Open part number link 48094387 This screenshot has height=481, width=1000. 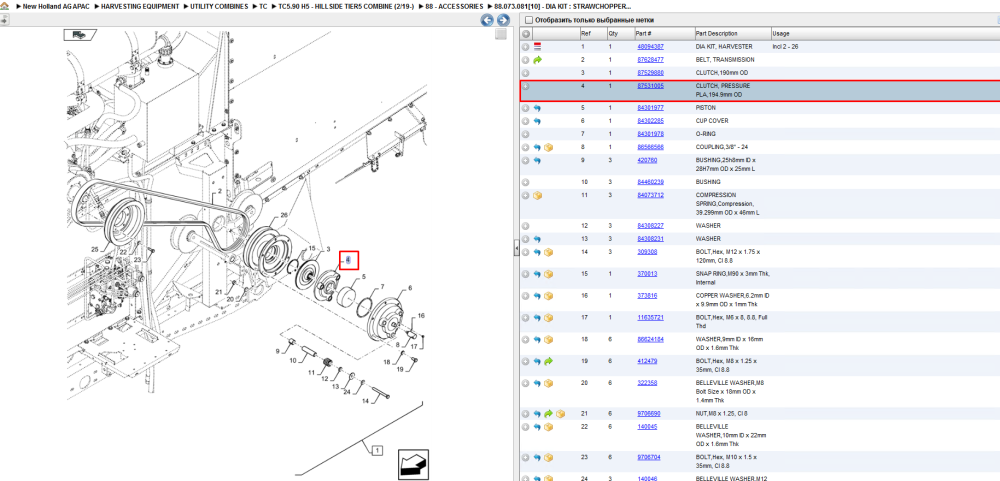point(650,47)
